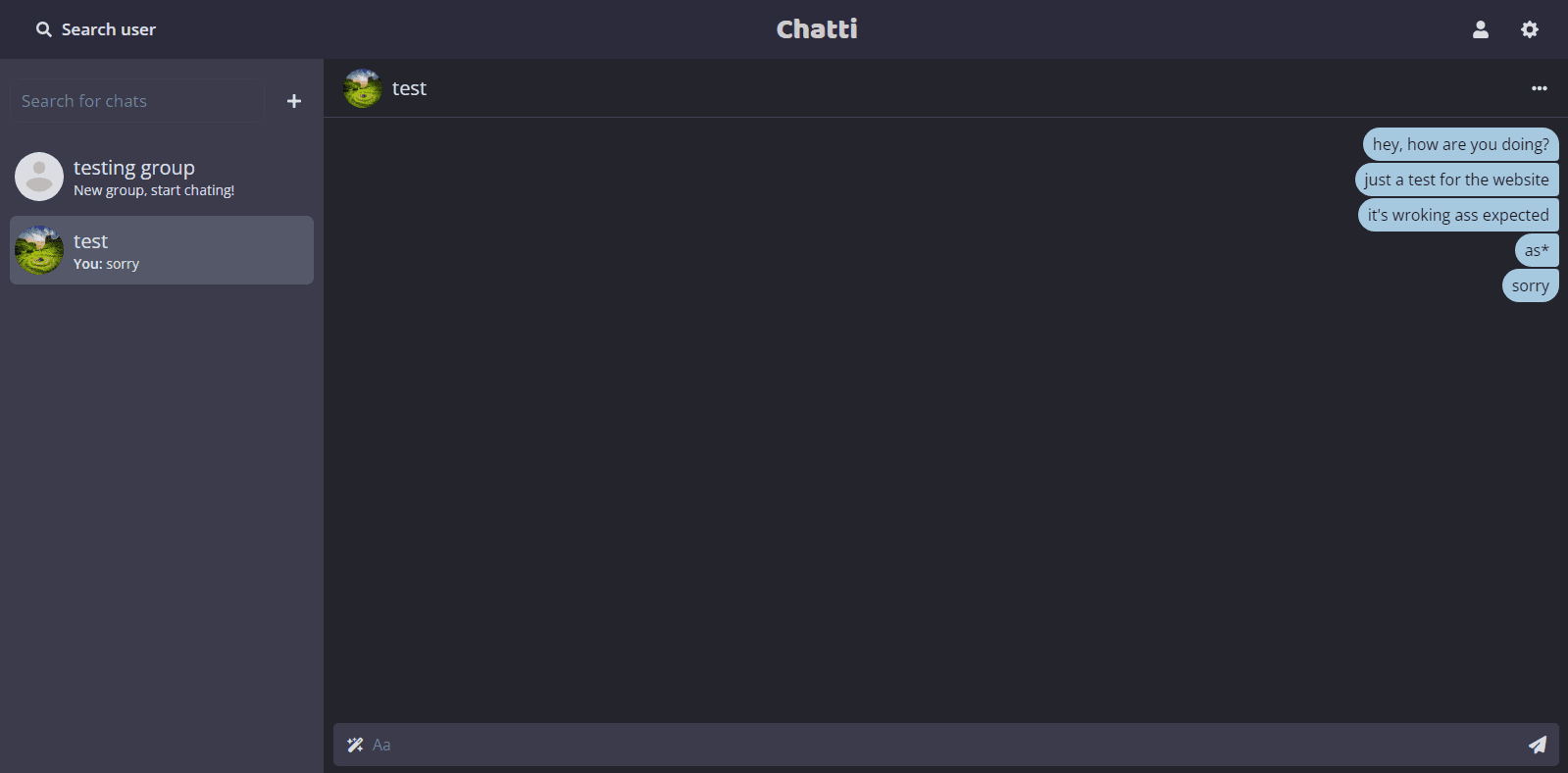1568x773 pixels.
Task: Open settings via the gear icon
Action: click(1529, 29)
